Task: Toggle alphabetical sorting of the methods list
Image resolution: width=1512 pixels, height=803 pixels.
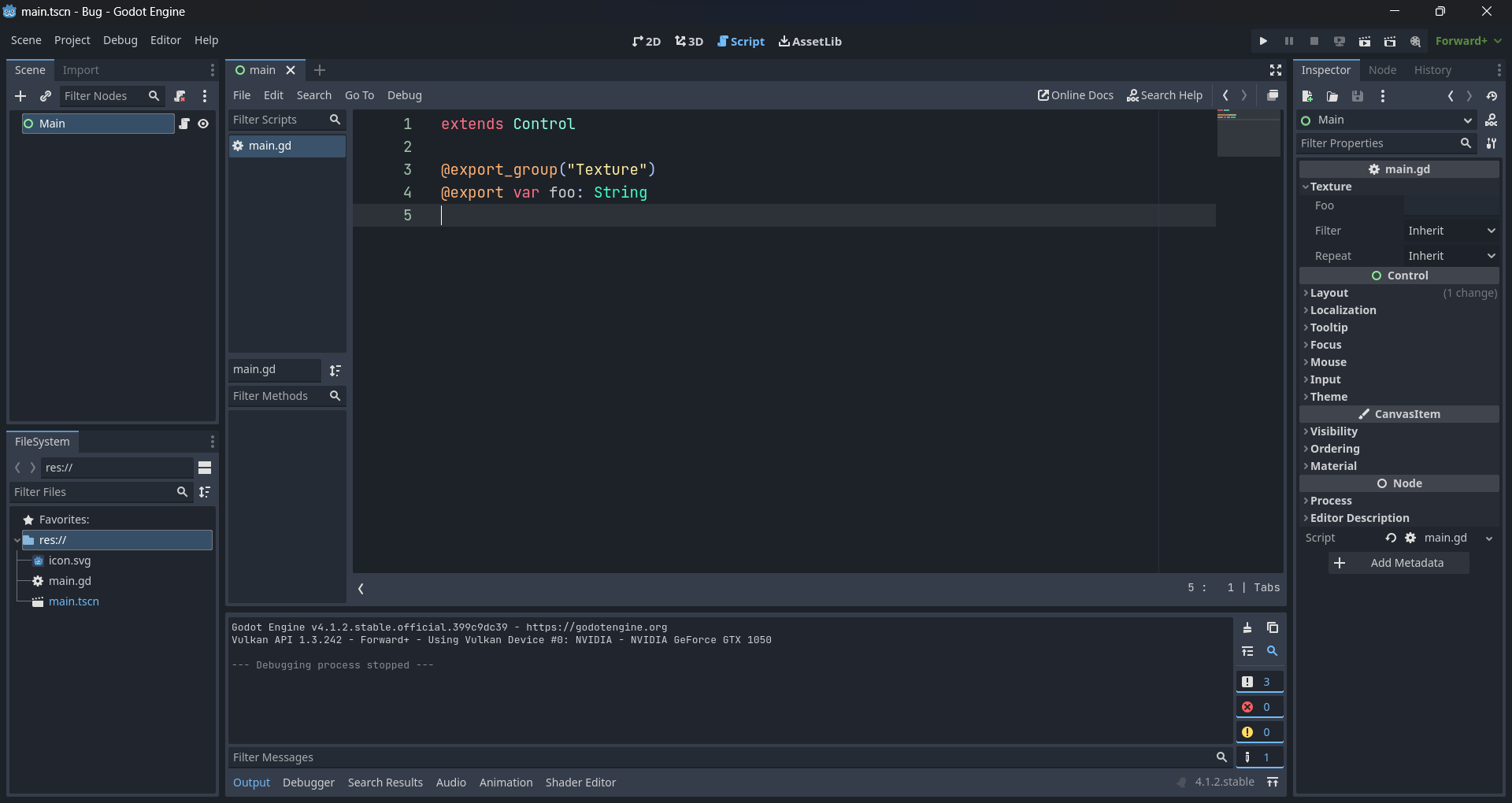Action: (335, 370)
